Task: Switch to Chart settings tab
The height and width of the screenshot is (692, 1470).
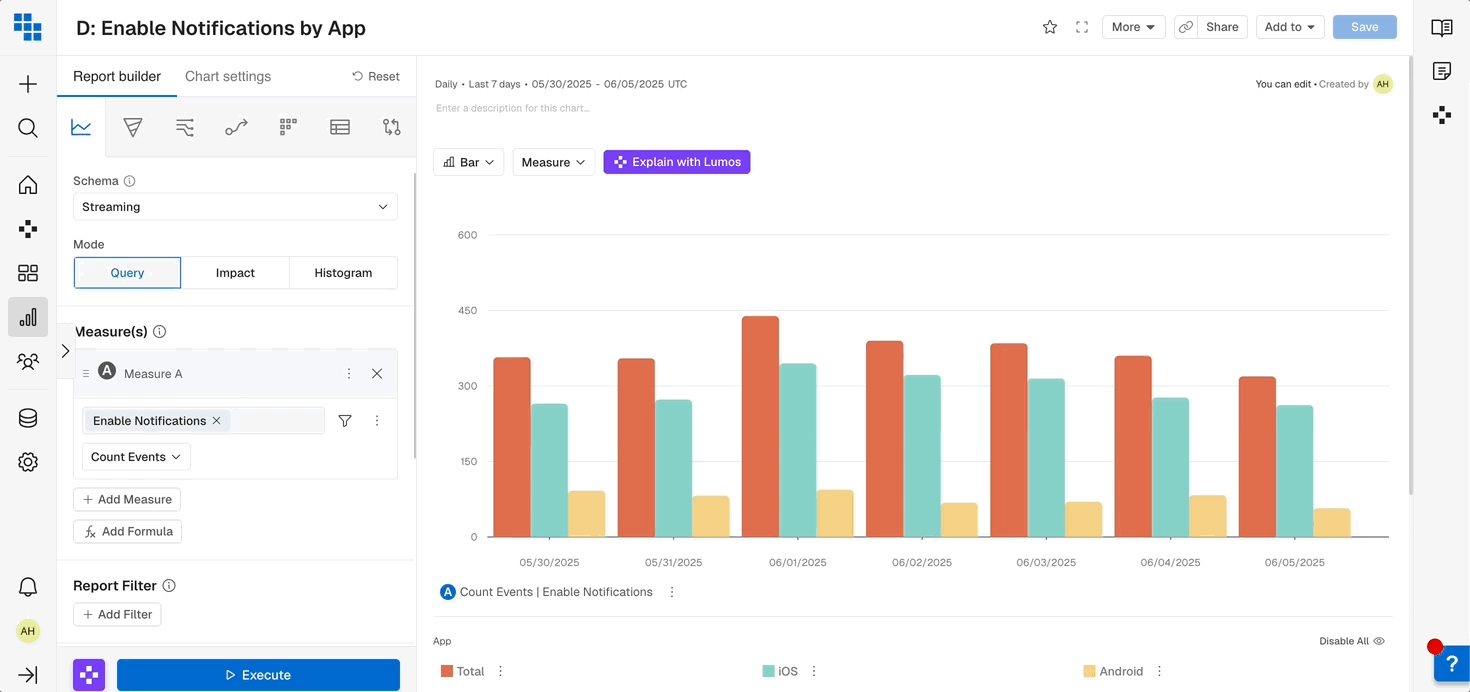Action: 228,76
